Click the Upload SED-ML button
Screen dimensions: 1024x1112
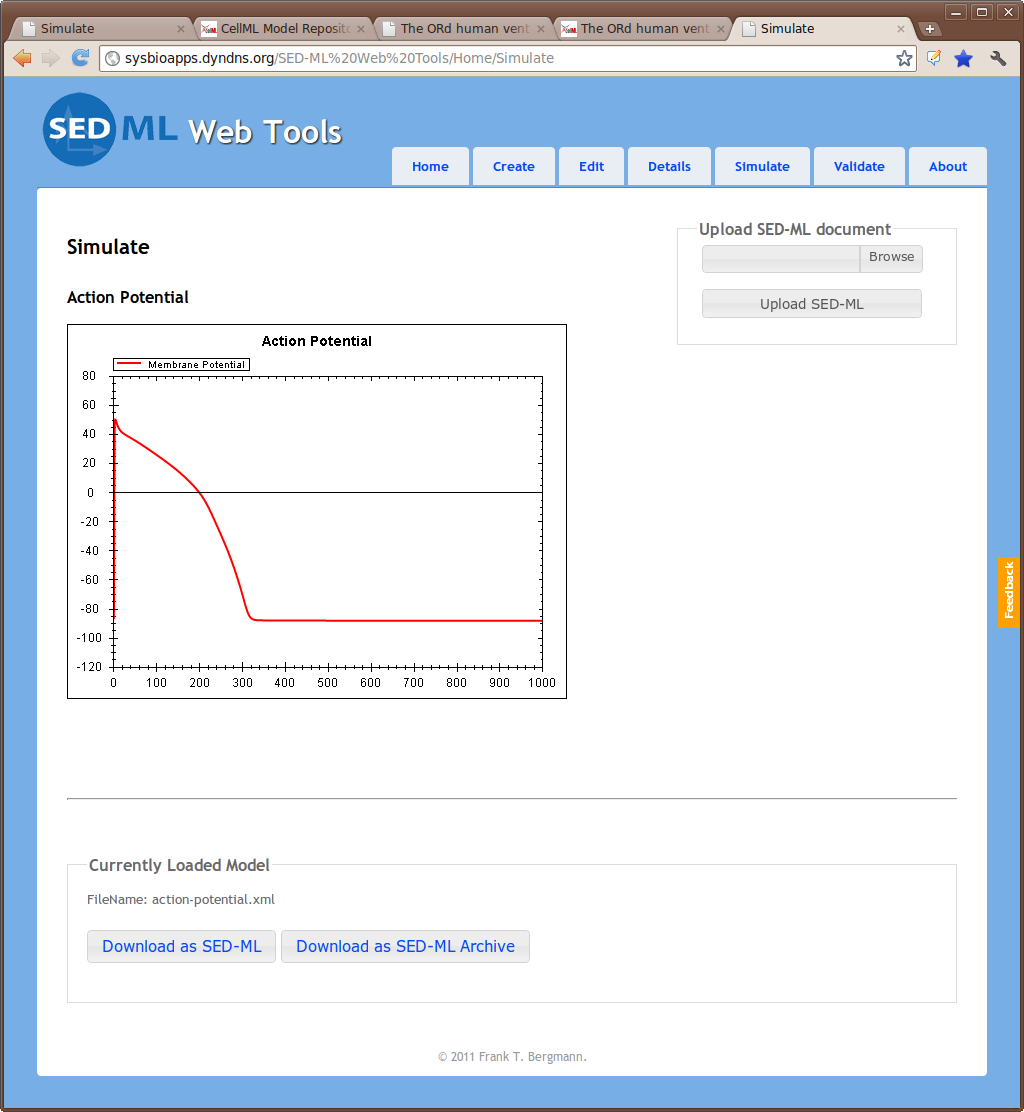click(x=811, y=304)
